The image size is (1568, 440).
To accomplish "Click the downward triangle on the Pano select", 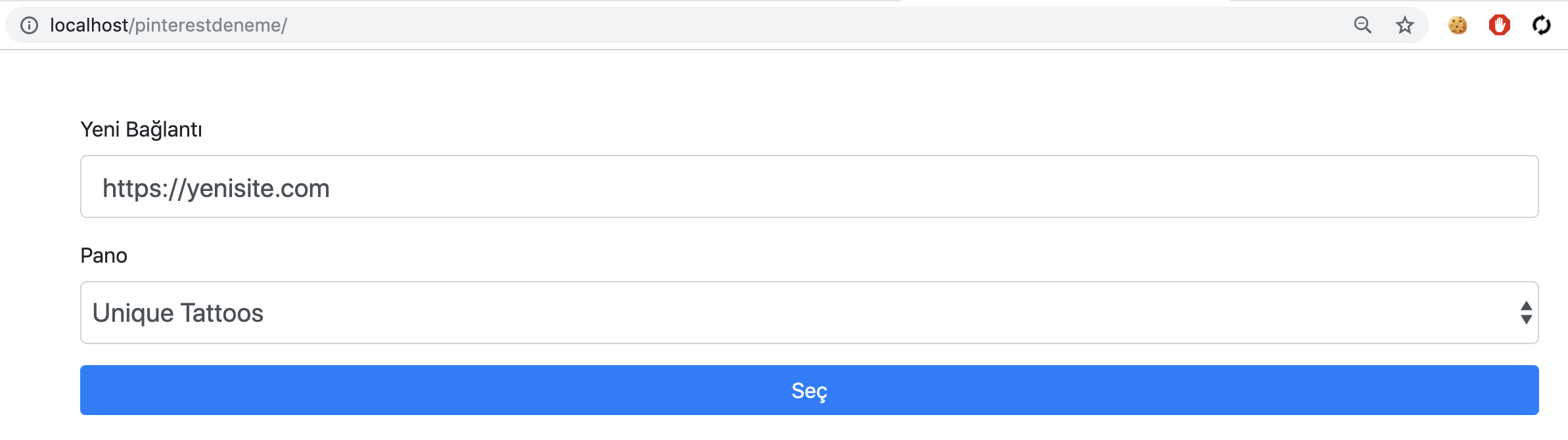I will coord(1527,319).
